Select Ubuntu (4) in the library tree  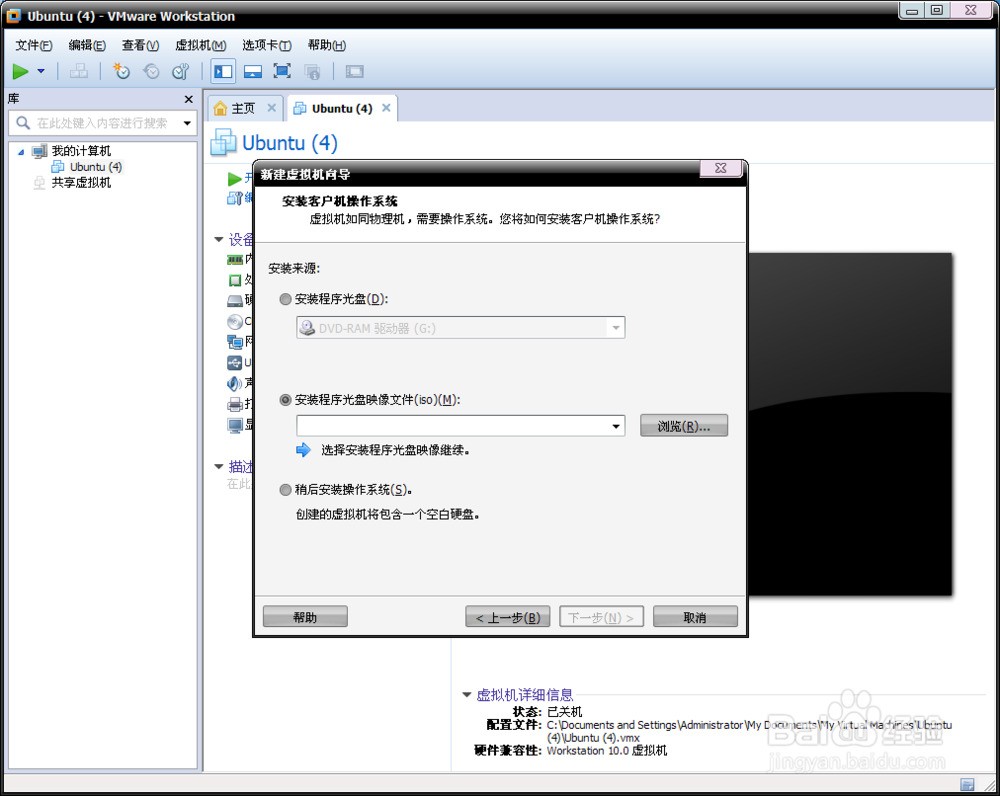click(96, 167)
